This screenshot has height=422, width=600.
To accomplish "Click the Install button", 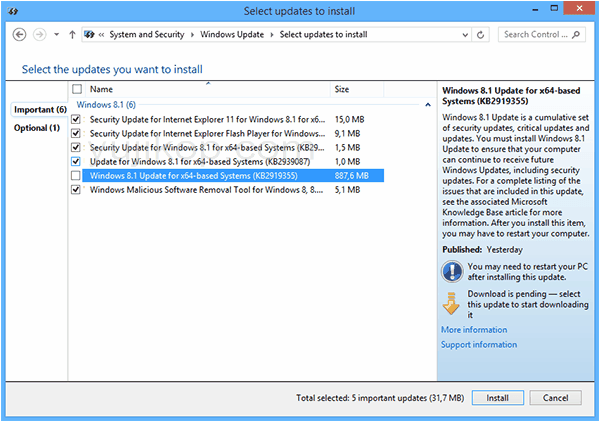I will click(497, 398).
